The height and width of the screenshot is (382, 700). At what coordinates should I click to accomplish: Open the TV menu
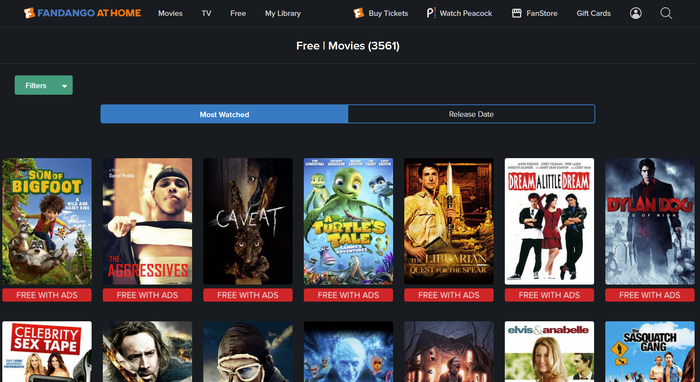206,13
